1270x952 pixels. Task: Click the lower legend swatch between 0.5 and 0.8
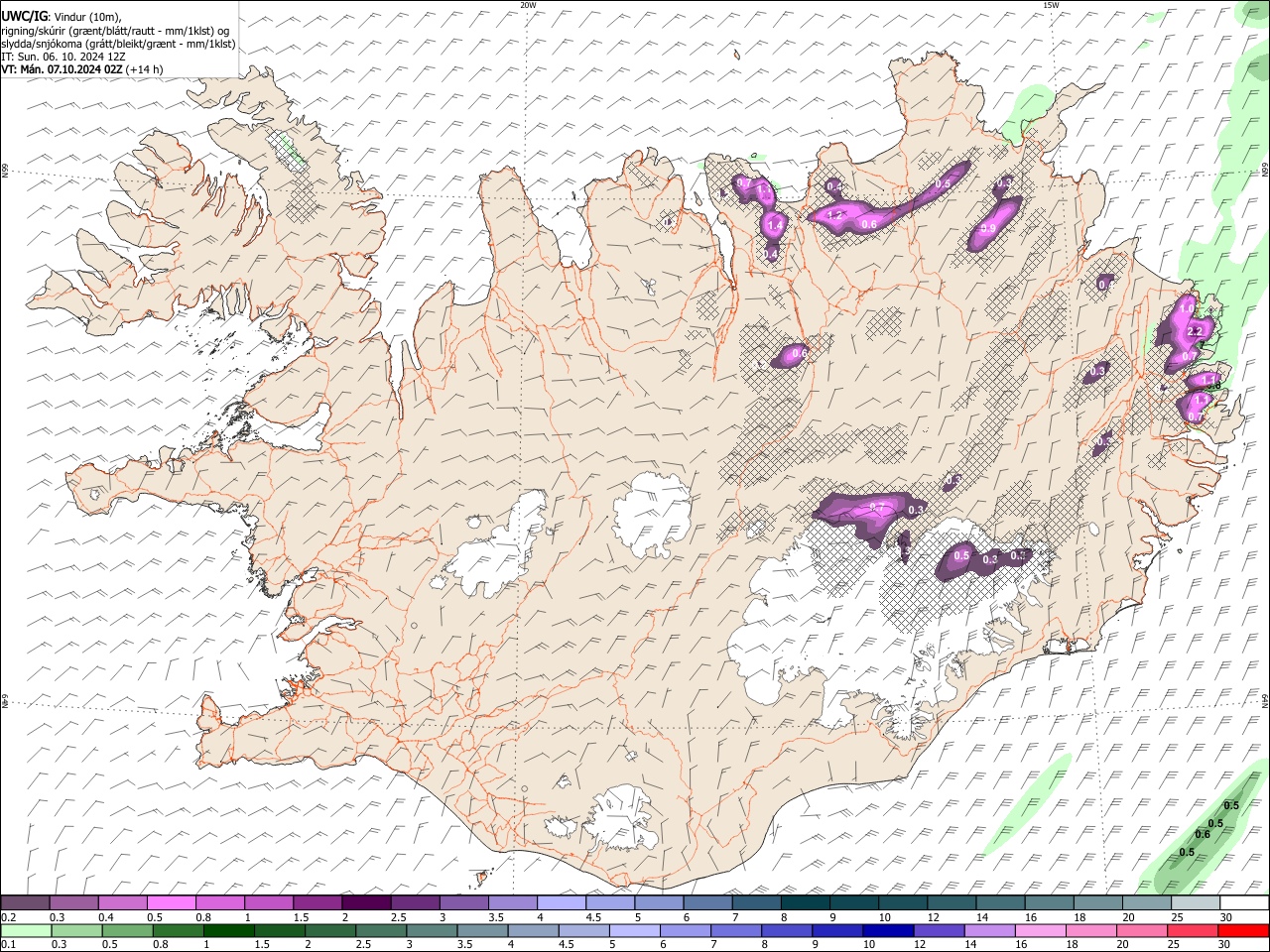[x=128, y=930]
